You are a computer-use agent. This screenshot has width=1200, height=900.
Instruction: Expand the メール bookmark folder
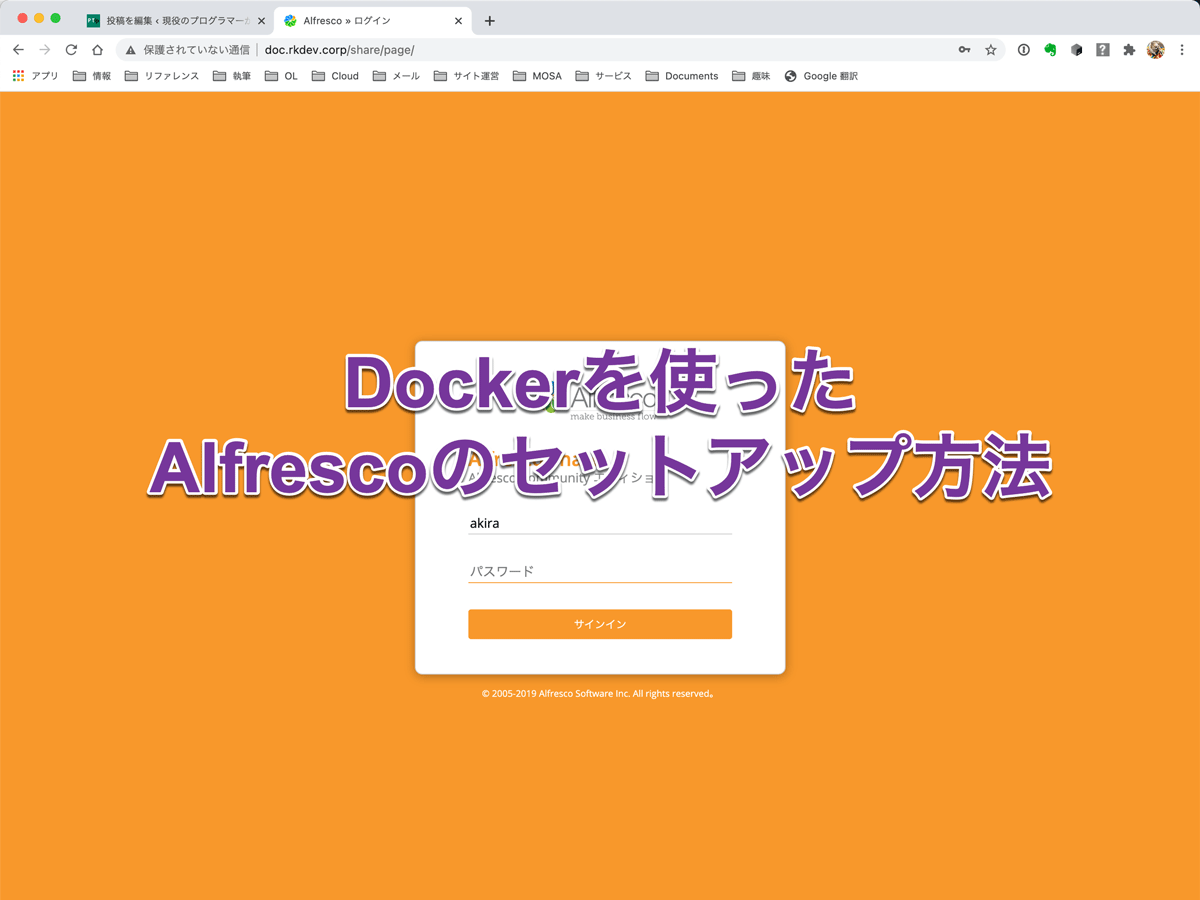pos(396,76)
